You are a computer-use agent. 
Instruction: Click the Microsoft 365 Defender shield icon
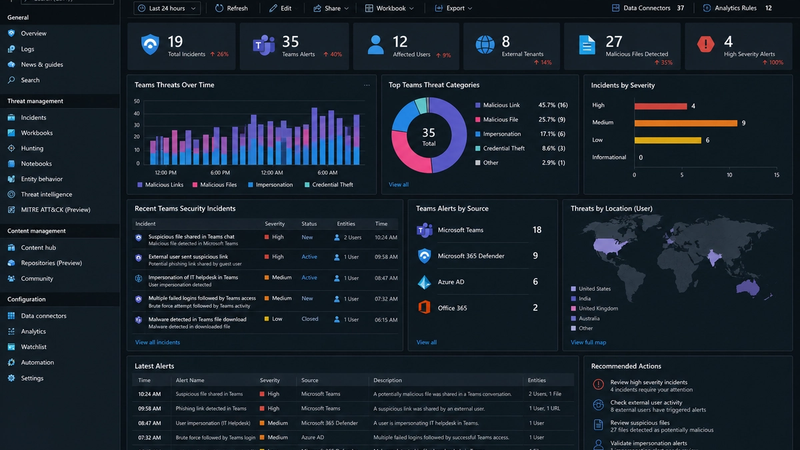[424, 256]
